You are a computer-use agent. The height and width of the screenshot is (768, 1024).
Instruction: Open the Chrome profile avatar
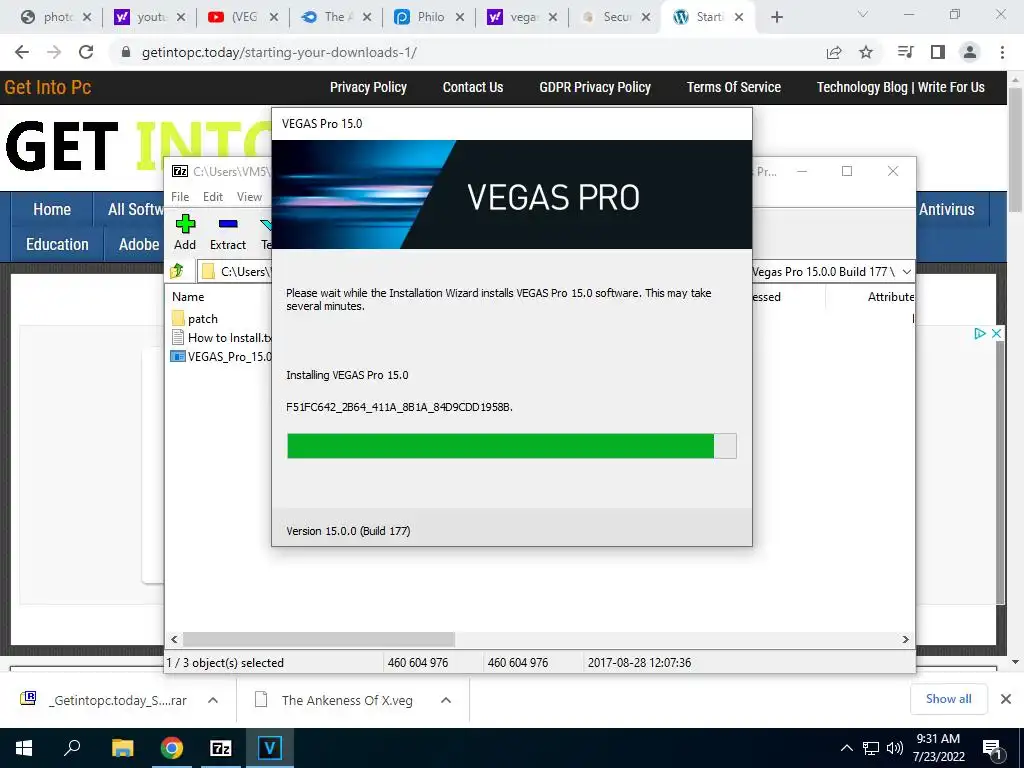point(970,52)
